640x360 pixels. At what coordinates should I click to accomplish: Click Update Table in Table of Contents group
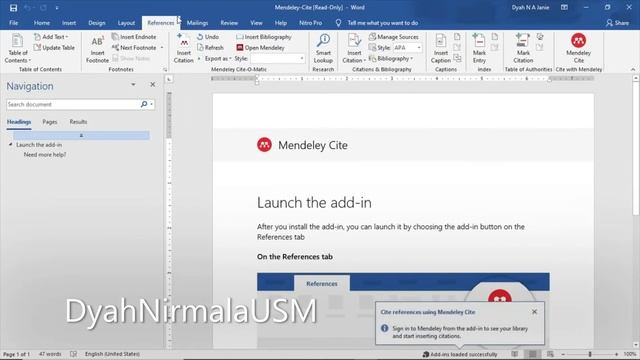point(54,48)
